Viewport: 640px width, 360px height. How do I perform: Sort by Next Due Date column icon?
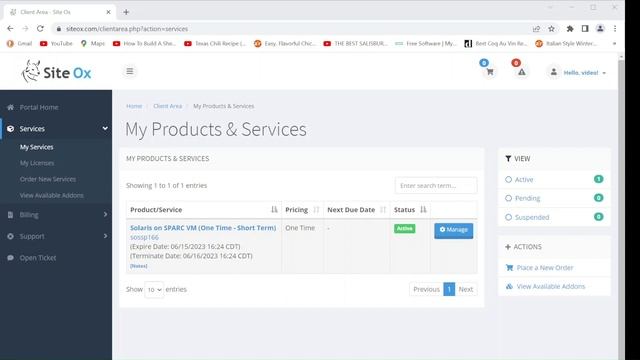tap(382, 209)
